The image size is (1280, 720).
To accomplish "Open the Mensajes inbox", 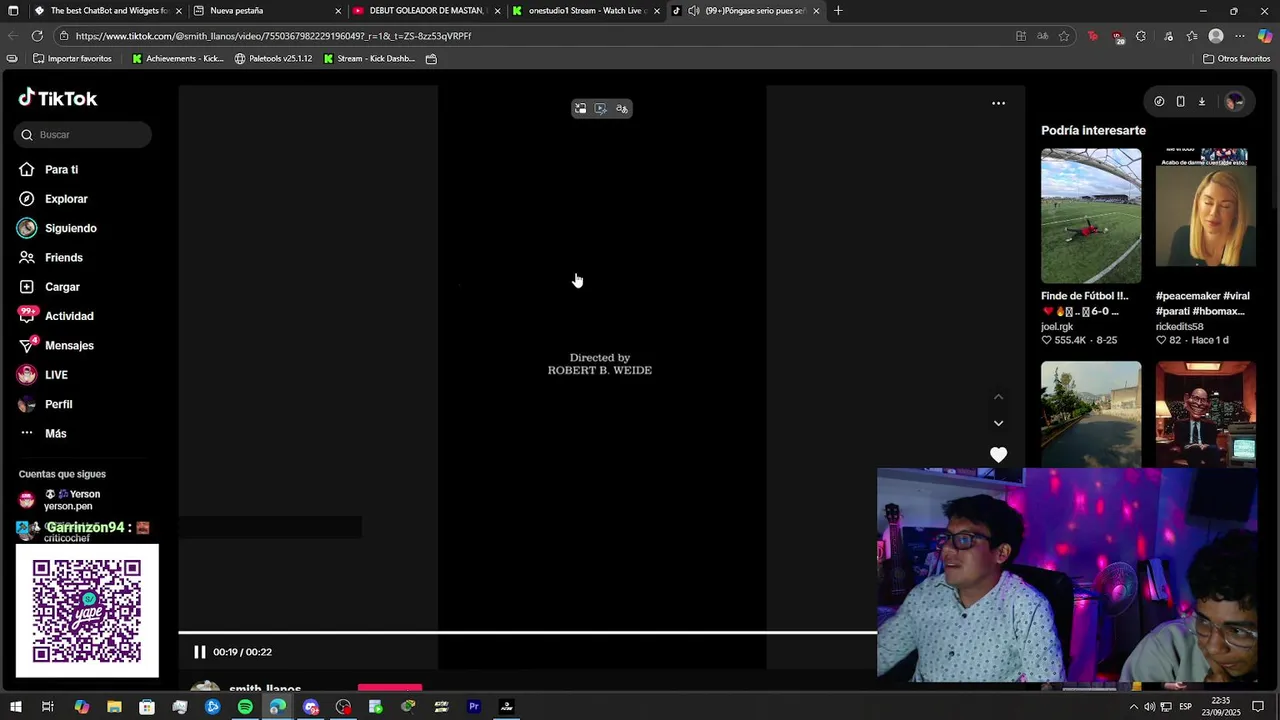I will point(56,346).
